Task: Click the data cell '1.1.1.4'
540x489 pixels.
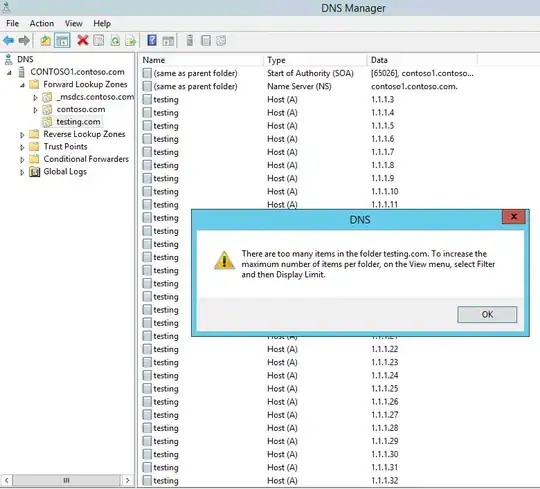Action: [383, 113]
